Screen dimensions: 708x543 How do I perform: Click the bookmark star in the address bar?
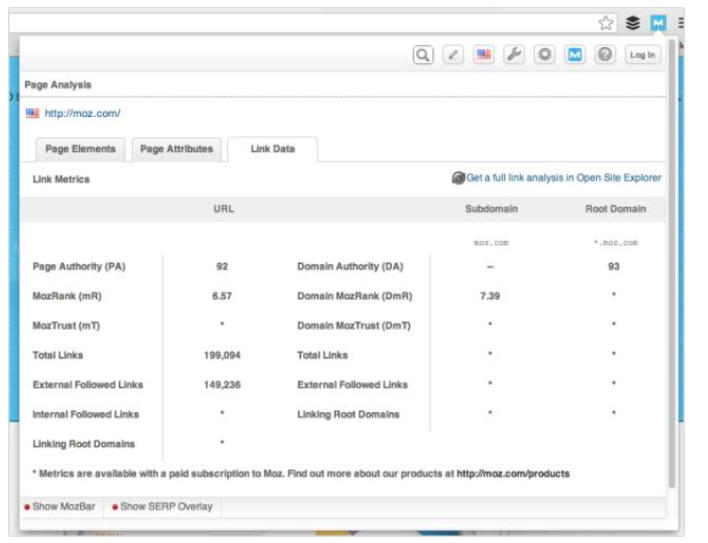tap(606, 23)
